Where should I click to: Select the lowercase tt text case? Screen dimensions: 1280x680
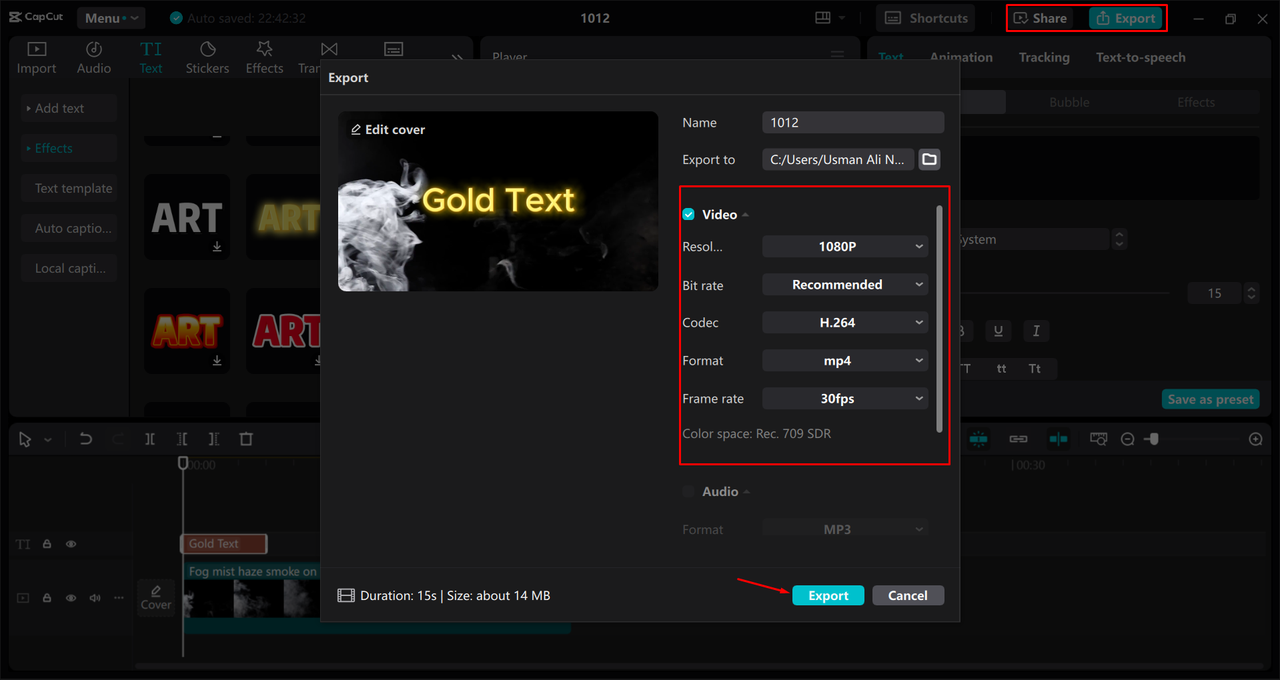[x=1001, y=369]
